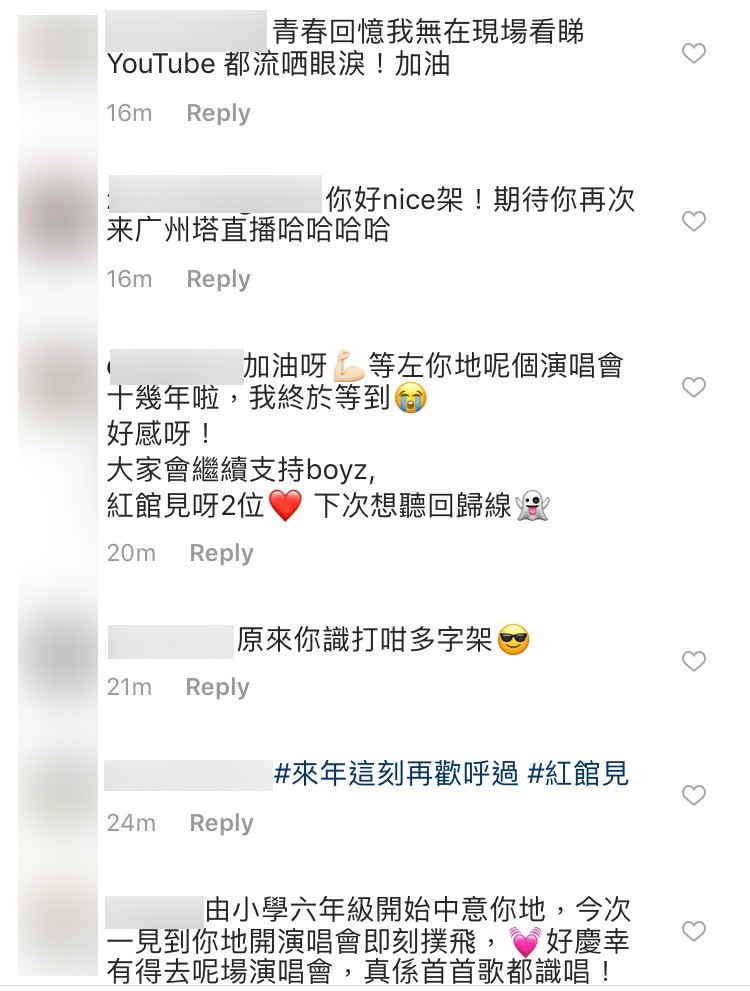The width and height of the screenshot is (750, 991).
Task: Open the #紅館見 hashtag link
Action: (x=578, y=774)
